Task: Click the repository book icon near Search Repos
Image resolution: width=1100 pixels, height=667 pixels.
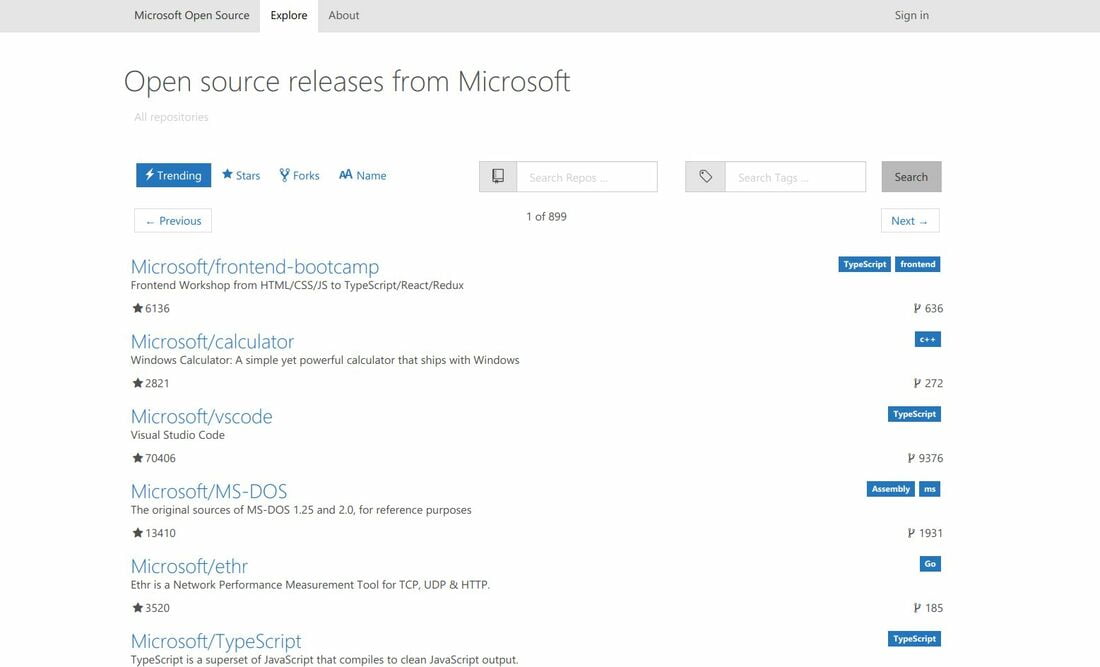Action: [497, 175]
